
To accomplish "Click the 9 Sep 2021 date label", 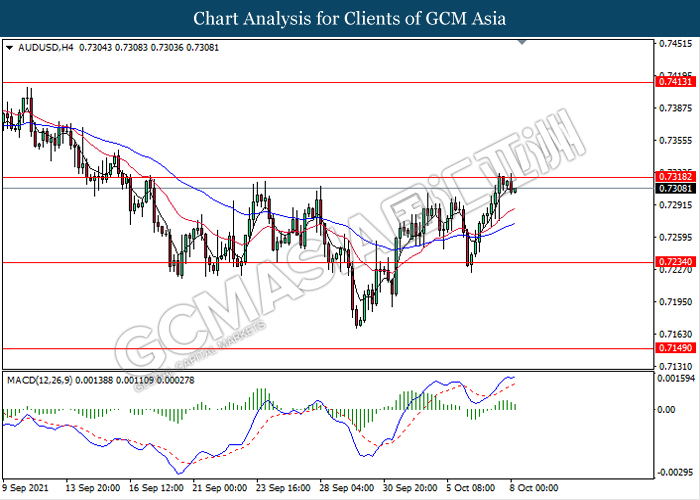I will click(25, 488).
